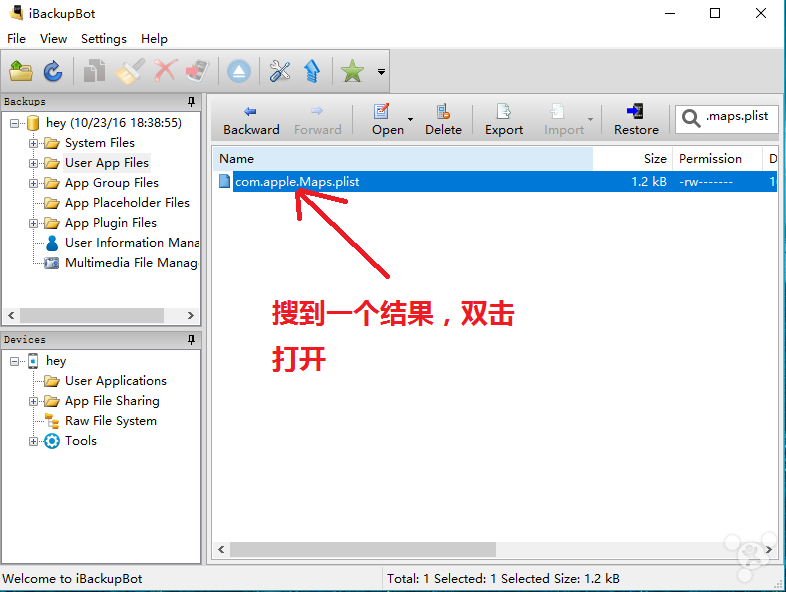This screenshot has width=786, height=592.
Task: Click the Backups tree scroll left arrow
Action: pos(11,315)
